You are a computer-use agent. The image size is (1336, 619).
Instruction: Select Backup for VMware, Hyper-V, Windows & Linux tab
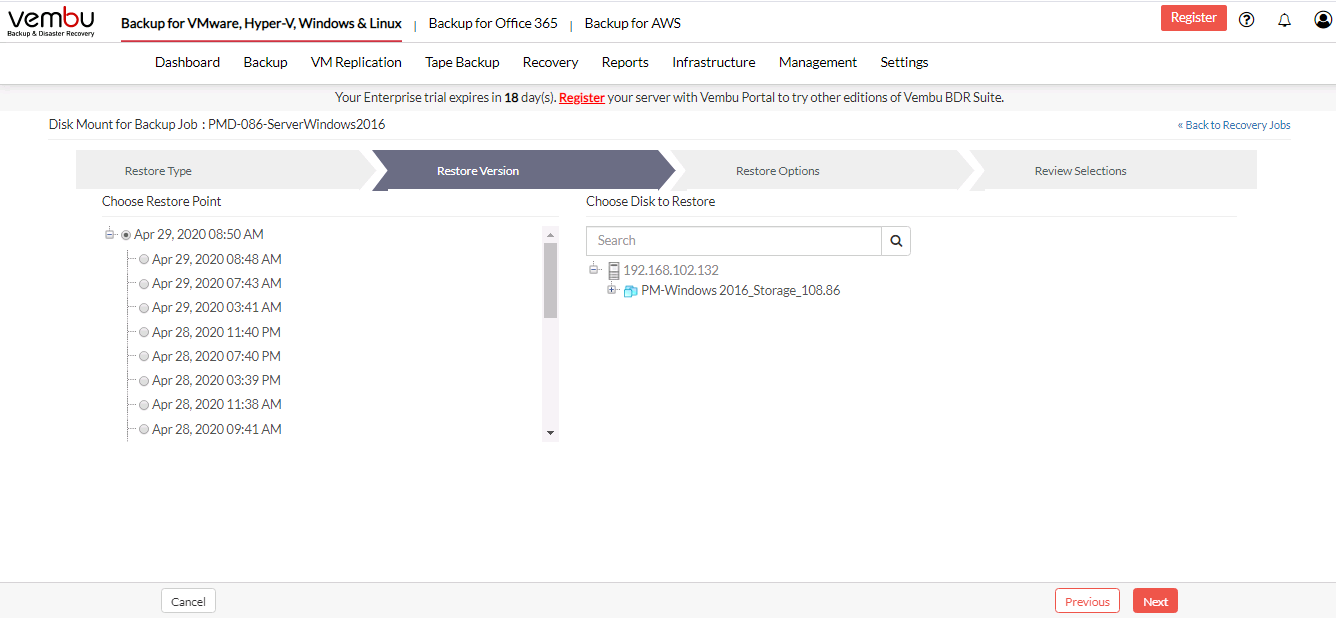tap(261, 23)
